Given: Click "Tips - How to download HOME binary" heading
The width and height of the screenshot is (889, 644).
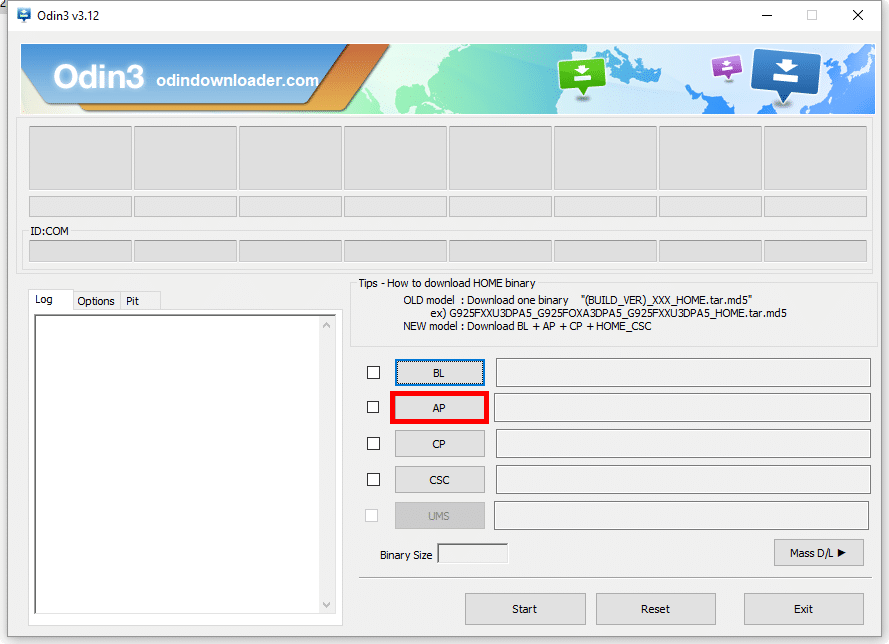Looking at the screenshot, I should (x=447, y=283).
